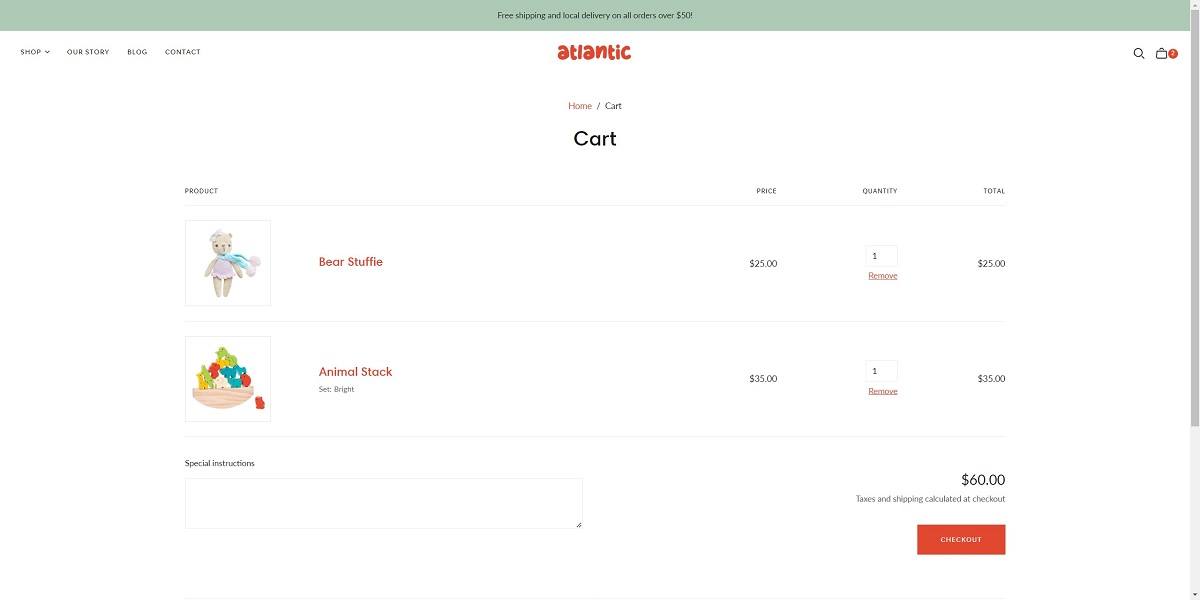Screen dimensions: 1200x600
Task: Click the Animal Stack quantity field
Action: [881, 370]
